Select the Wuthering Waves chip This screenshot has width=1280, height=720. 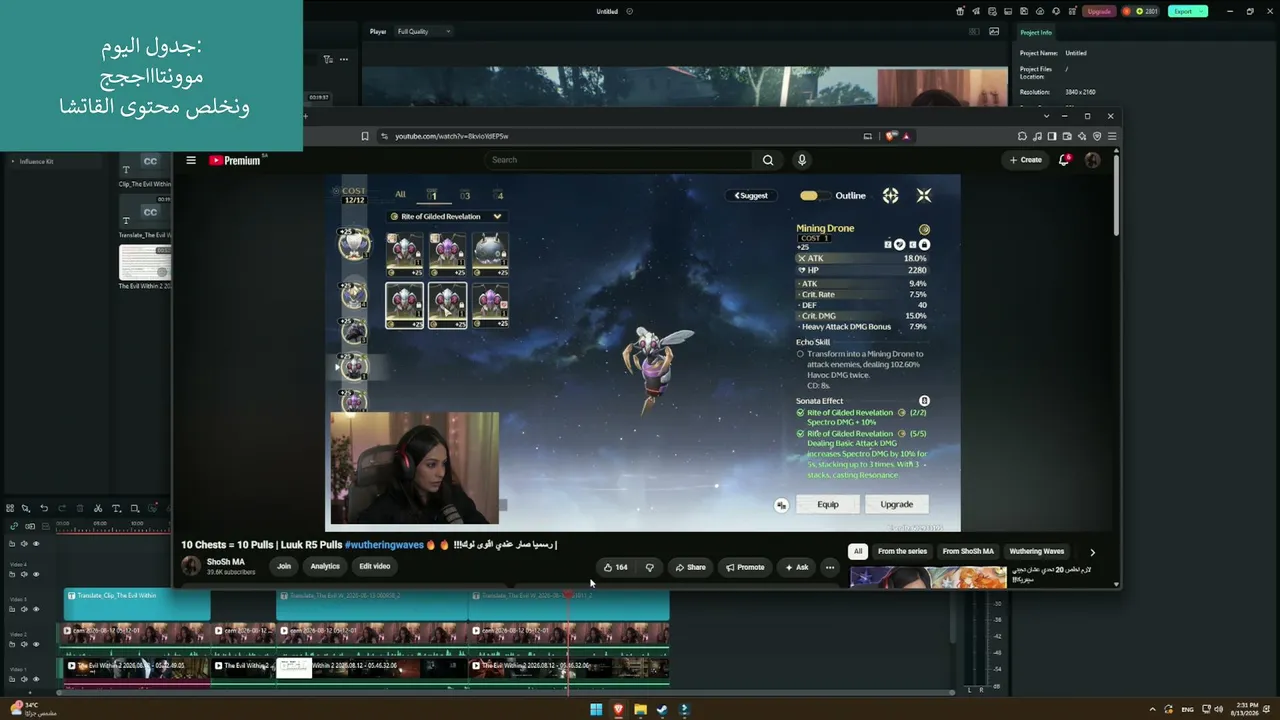1037,551
